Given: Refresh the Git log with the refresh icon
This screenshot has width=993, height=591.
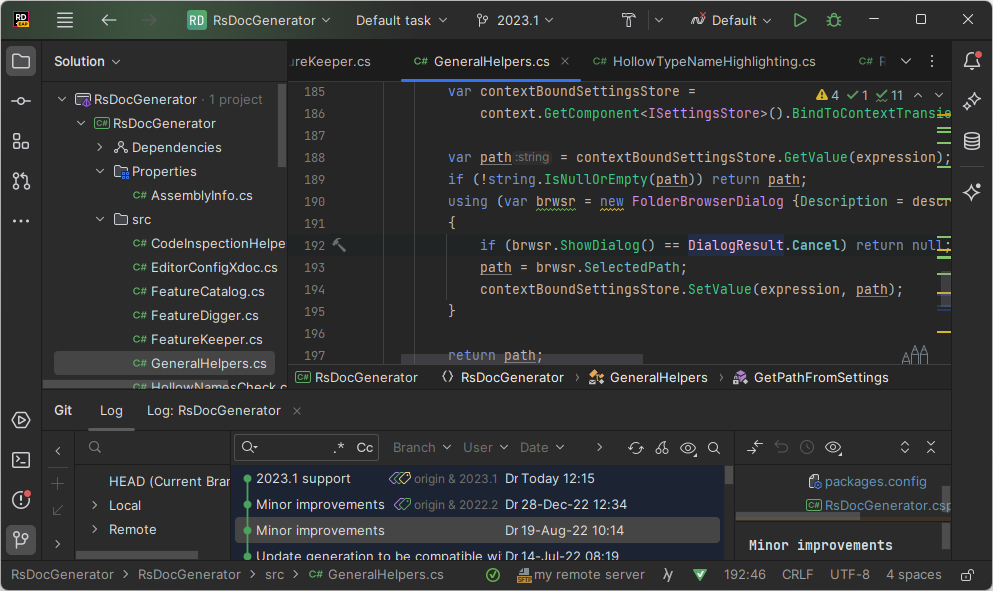Looking at the screenshot, I should [636, 447].
